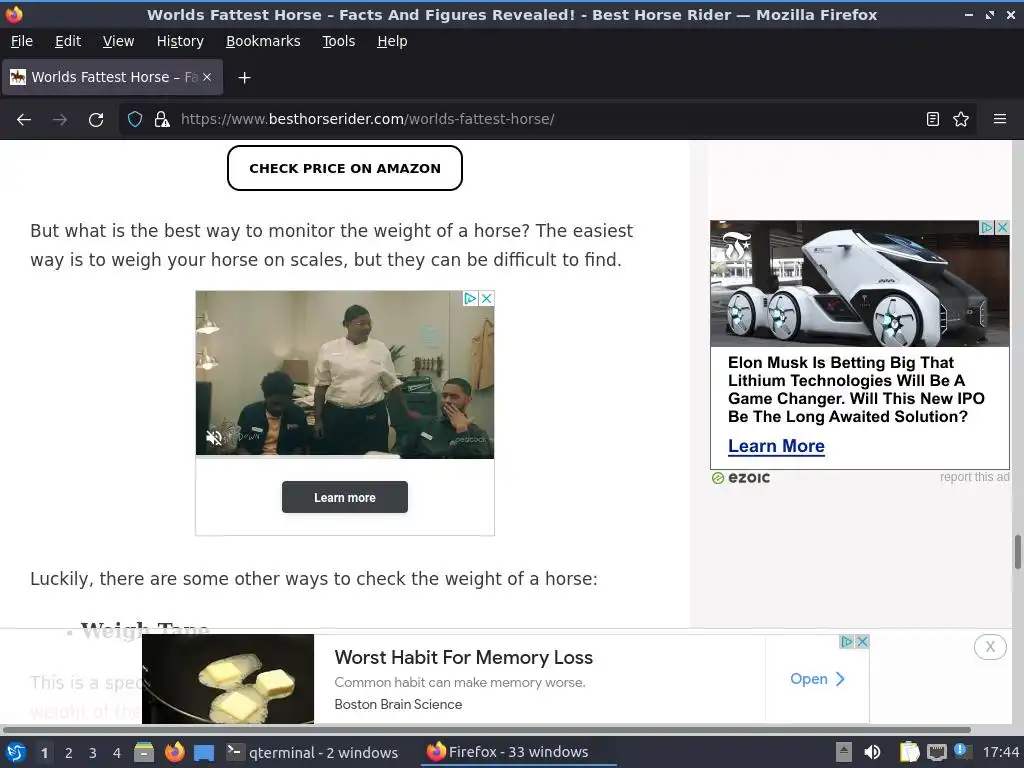Open the system start menu icon
The width and height of the screenshot is (1024, 768).
tap(16, 752)
